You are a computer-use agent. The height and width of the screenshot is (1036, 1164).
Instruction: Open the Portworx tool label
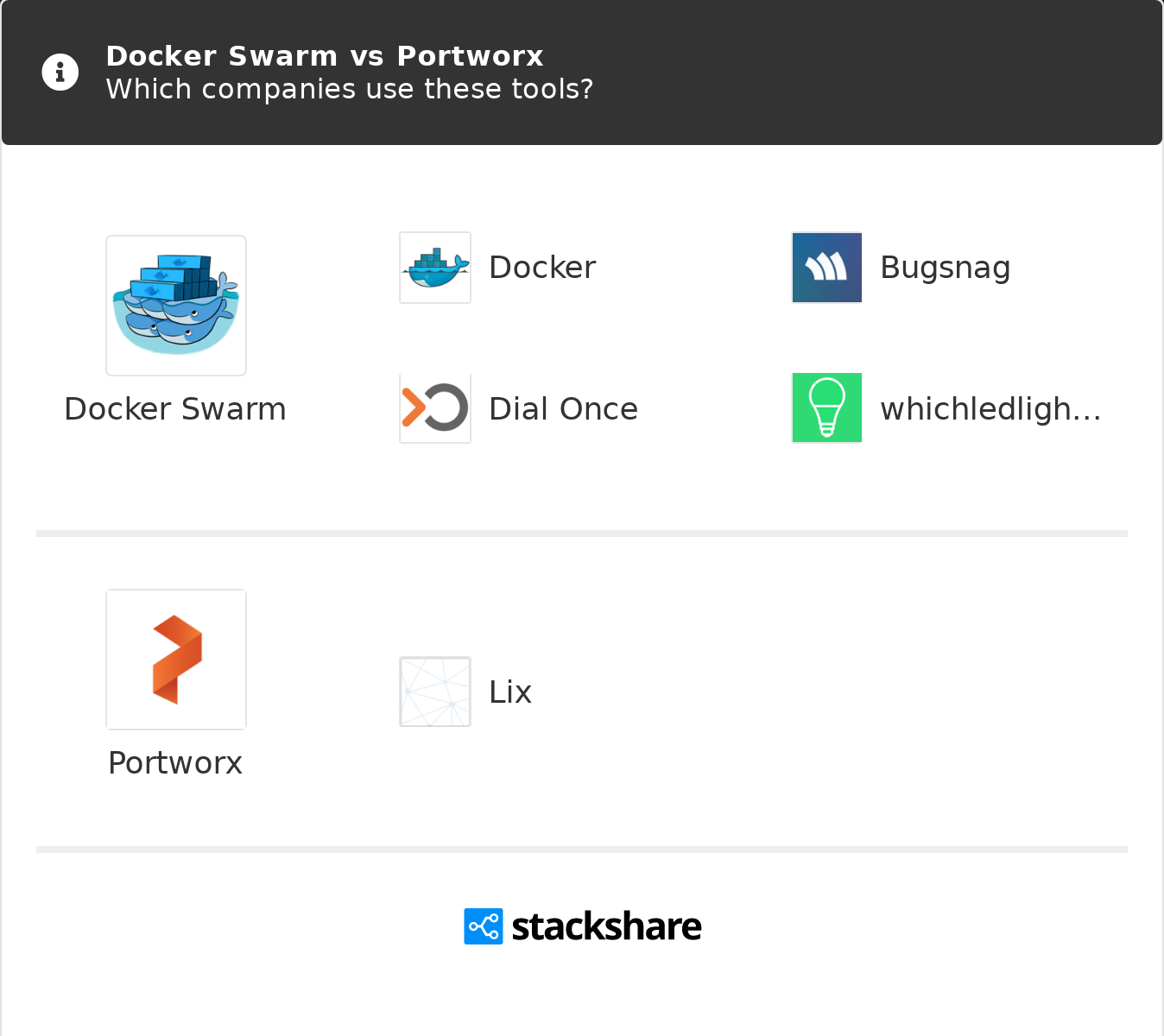point(175,763)
